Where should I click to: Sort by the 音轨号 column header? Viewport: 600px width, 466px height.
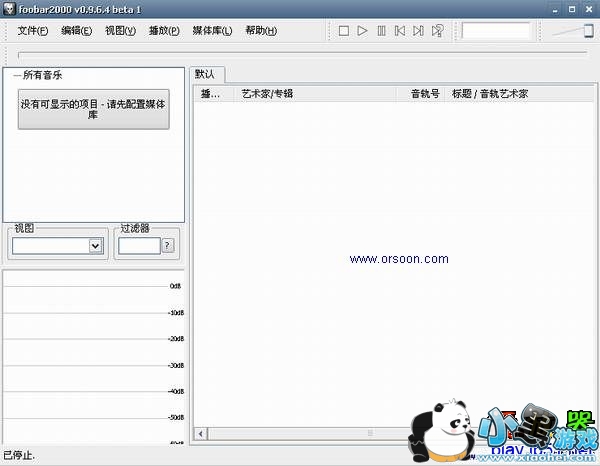420,94
